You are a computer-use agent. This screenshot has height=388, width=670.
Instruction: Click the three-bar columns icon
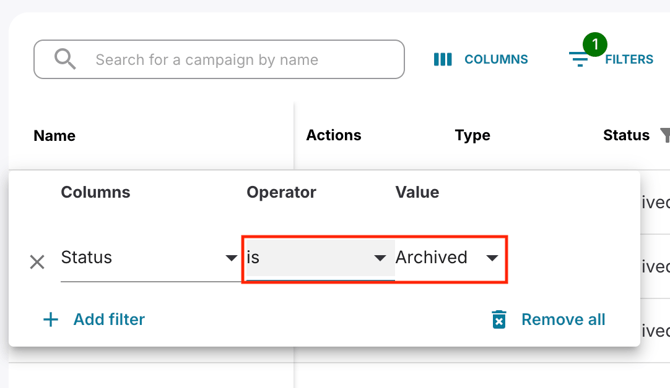tap(443, 59)
